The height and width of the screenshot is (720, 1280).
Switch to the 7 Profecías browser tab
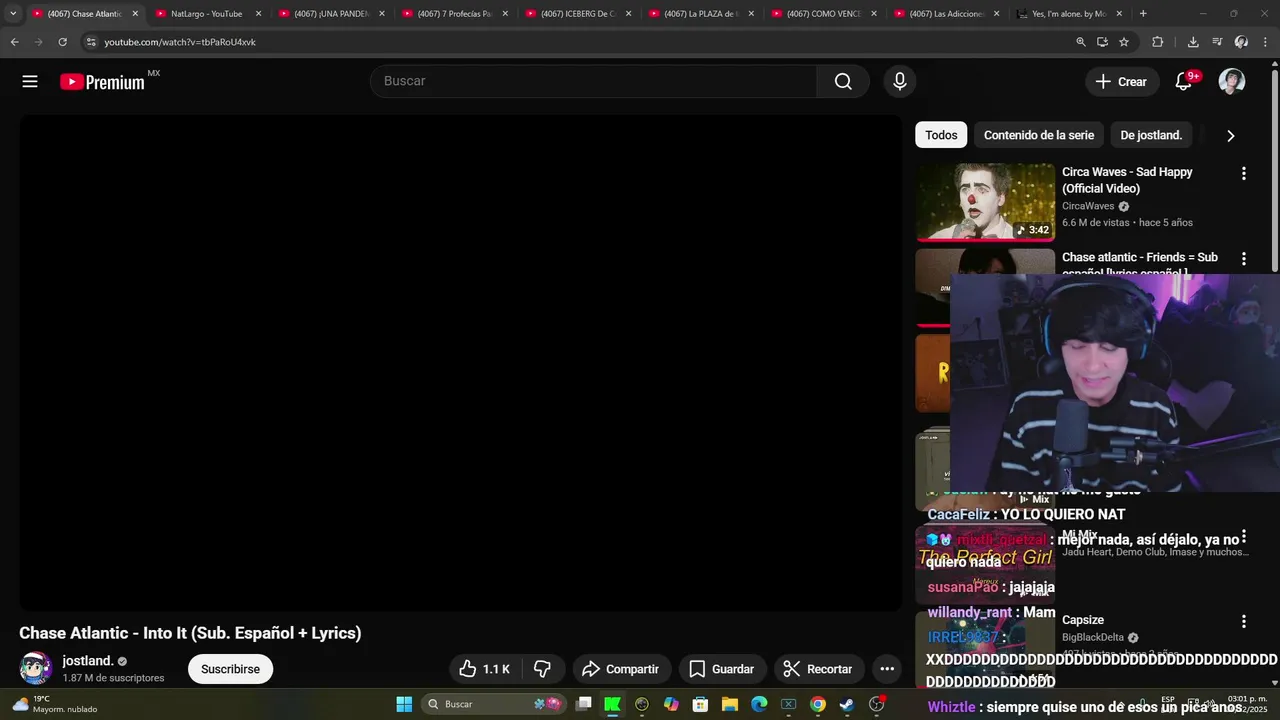[455, 14]
